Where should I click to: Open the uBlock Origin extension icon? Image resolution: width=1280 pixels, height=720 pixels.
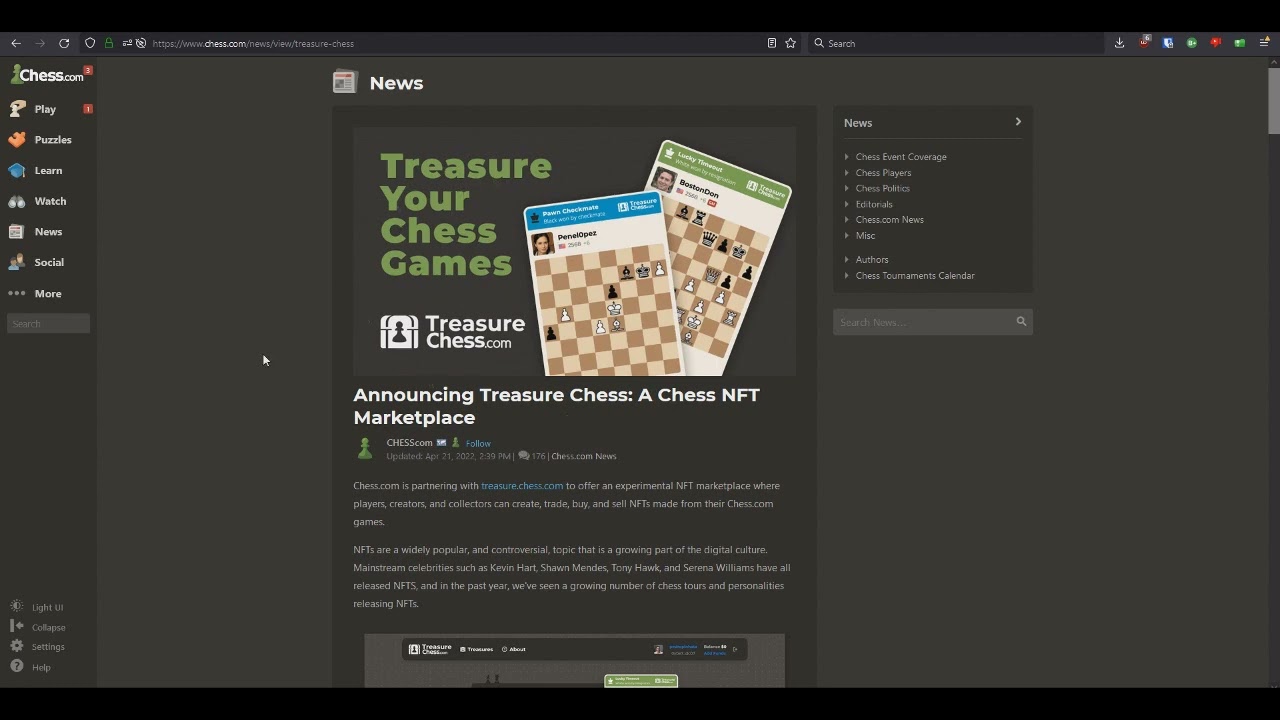[1144, 43]
